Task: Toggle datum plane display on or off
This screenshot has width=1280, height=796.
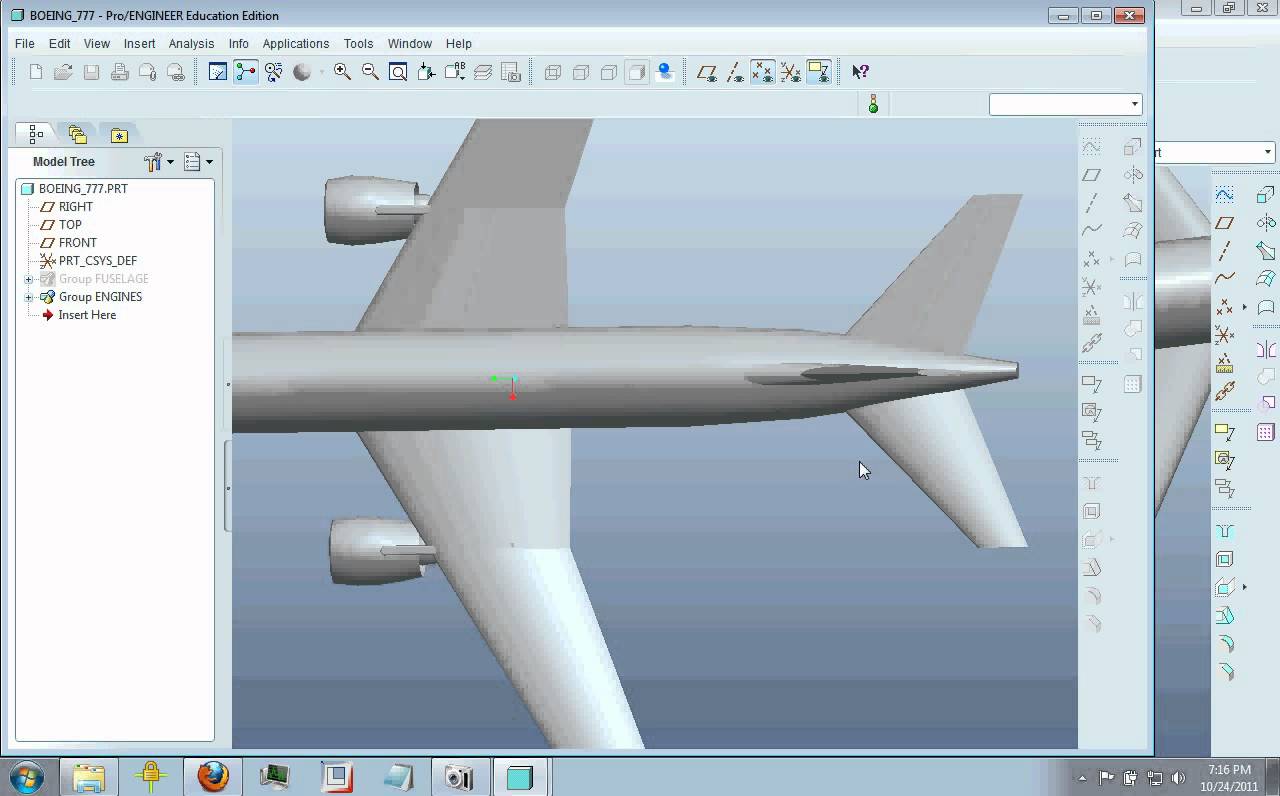Action: (x=708, y=71)
